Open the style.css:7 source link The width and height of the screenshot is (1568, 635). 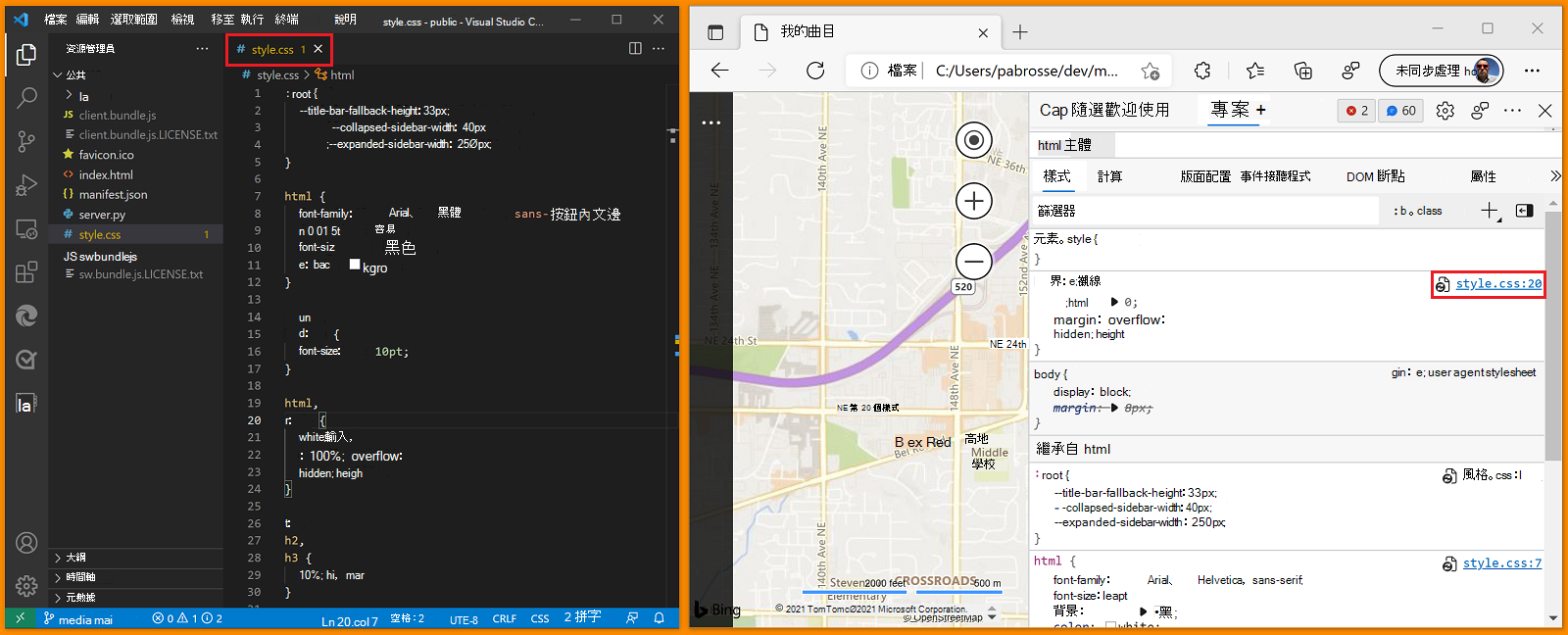pos(1502,563)
